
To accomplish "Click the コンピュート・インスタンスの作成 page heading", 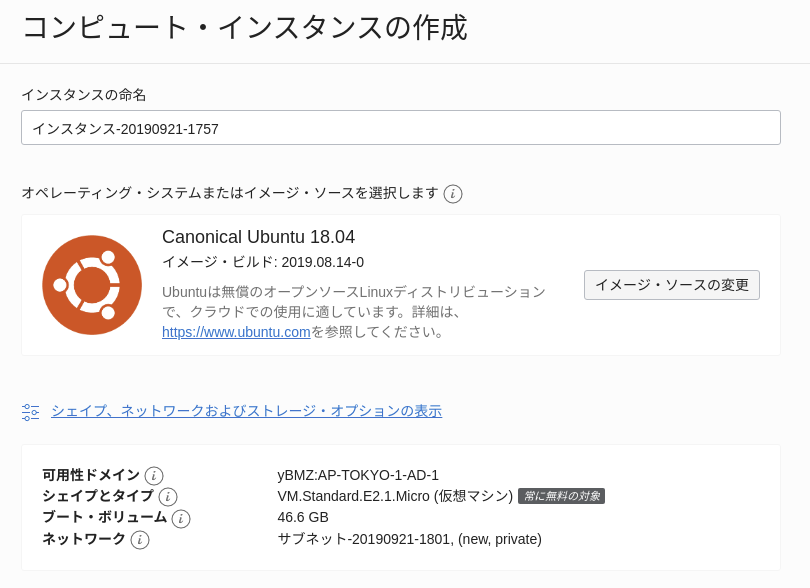I will tap(244, 27).
